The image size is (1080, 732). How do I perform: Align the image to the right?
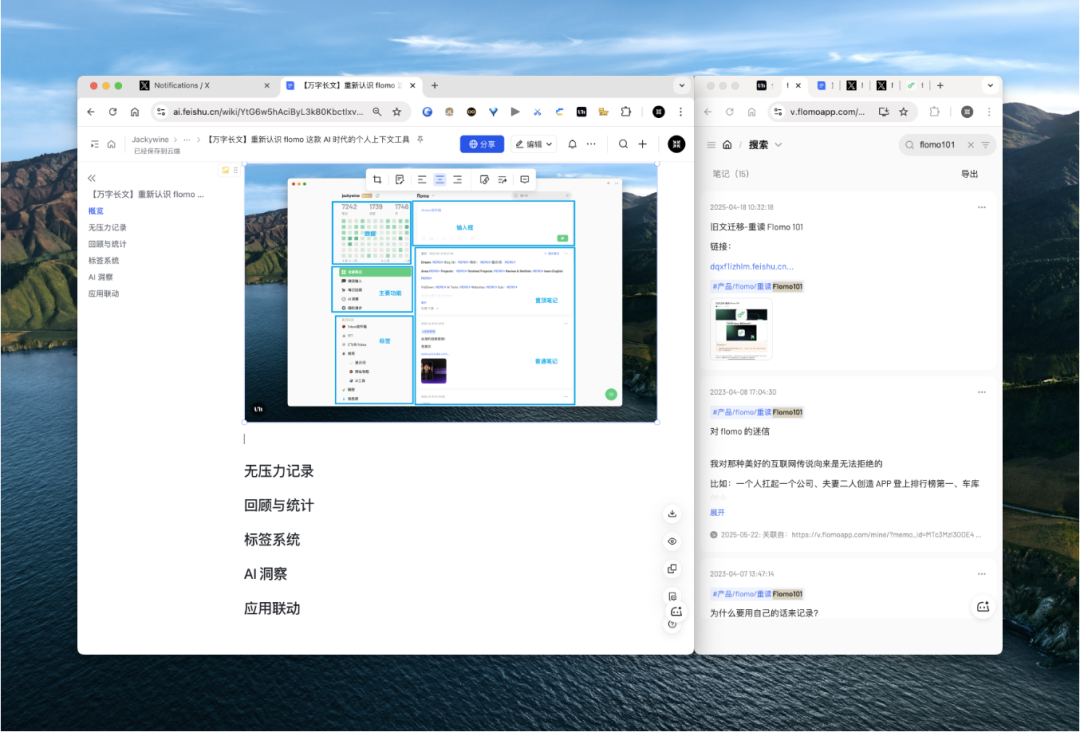click(x=457, y=179)
